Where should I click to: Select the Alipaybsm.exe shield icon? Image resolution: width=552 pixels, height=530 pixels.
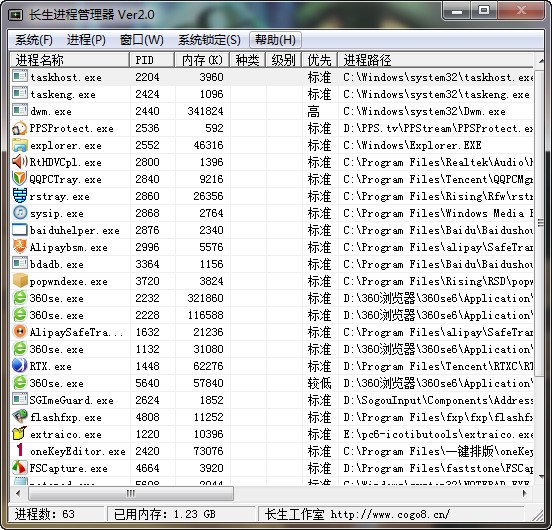click(19, 247)
